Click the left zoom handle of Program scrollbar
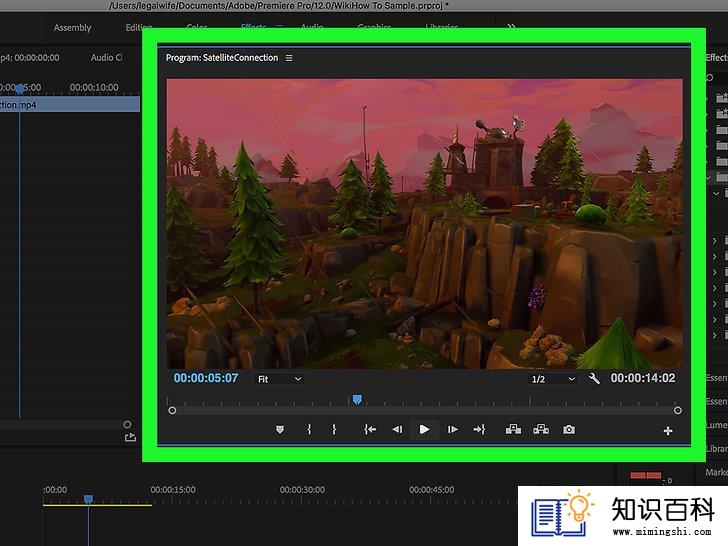The width and height of the screenshot is (728, 546). (172, 410)
